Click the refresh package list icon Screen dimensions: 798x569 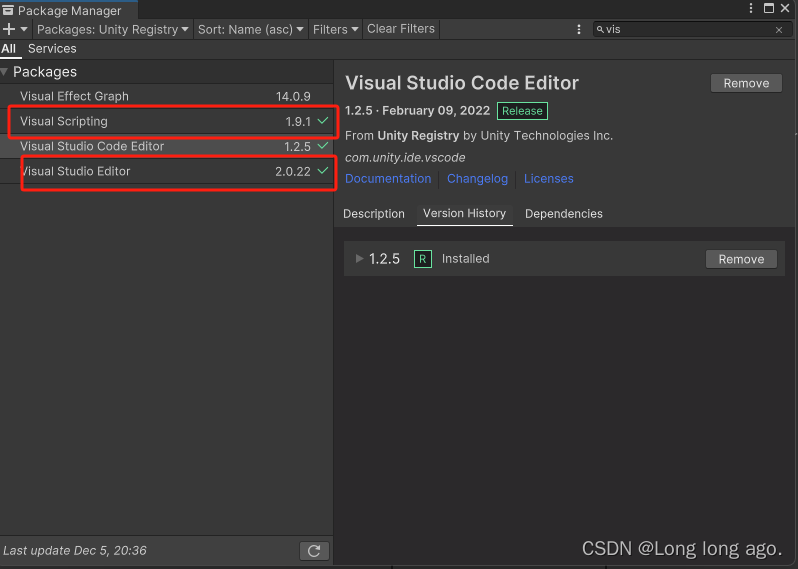click(x=314, y=551)
